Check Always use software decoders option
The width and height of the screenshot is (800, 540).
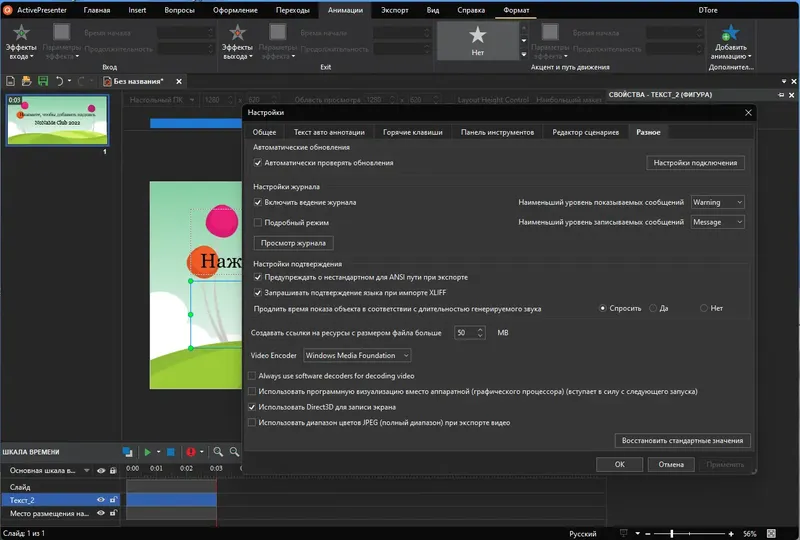pos(252,375)
